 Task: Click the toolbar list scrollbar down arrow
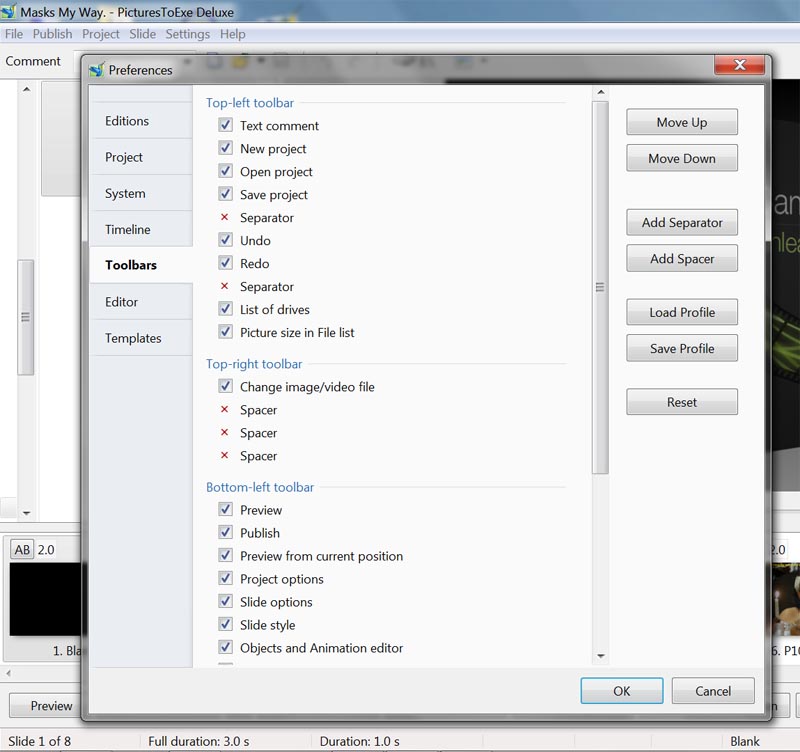[600, 656]
